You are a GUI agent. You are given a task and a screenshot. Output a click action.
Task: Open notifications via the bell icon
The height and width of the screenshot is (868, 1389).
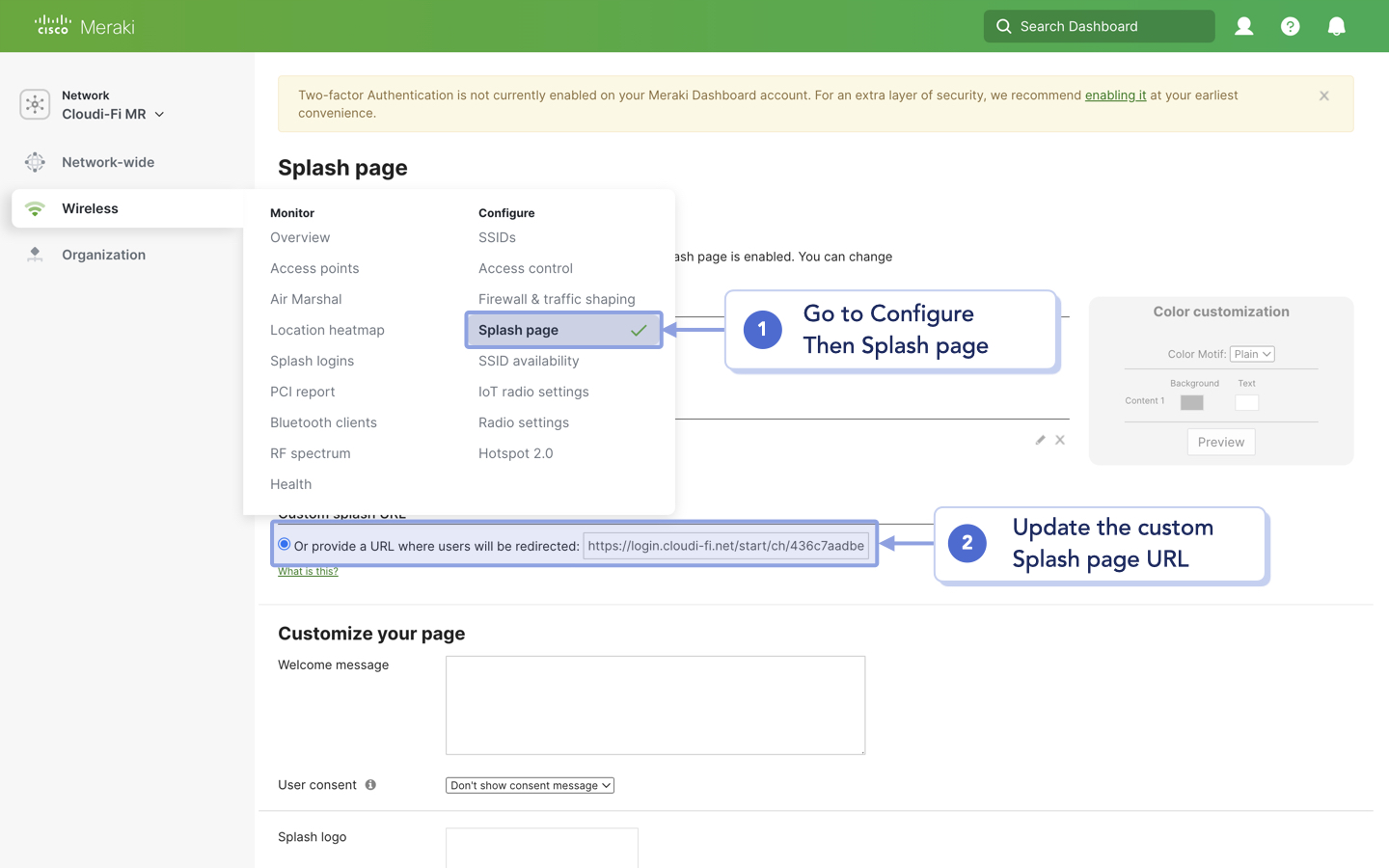tap(1336, 26)
